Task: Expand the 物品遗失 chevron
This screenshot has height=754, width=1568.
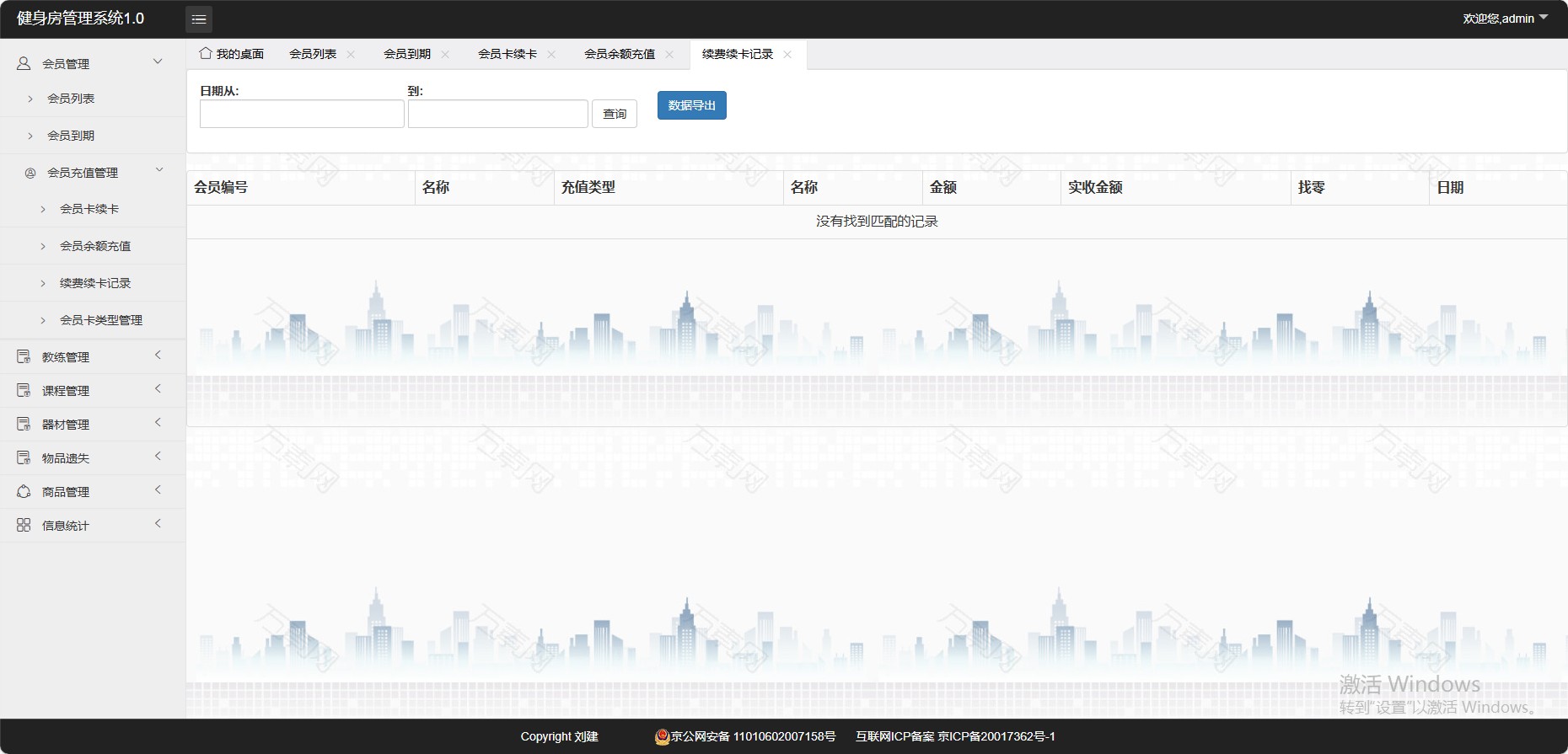Action: click(158, 457)
